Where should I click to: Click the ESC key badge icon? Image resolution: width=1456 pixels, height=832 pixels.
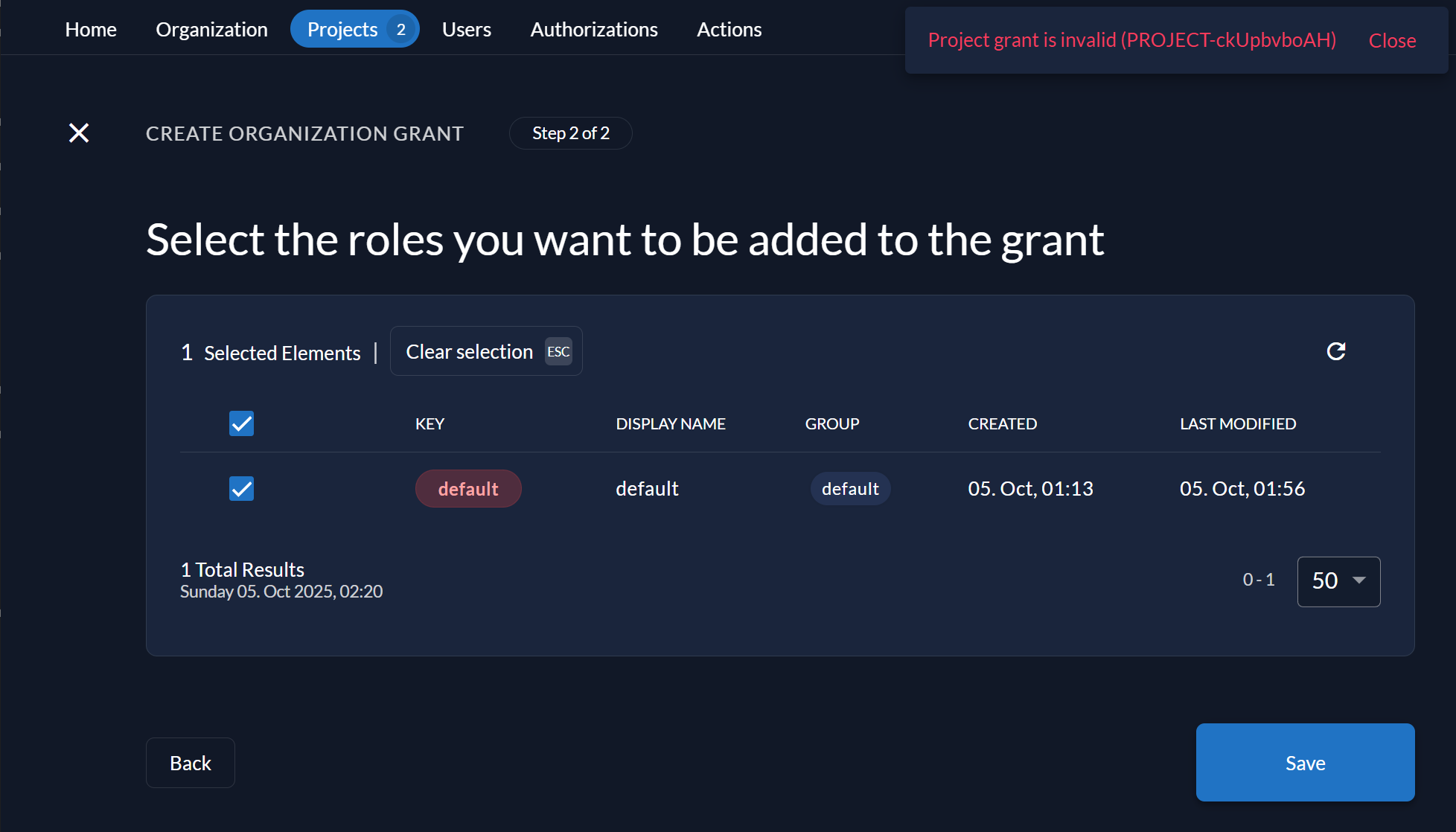(x=558, y=352)
